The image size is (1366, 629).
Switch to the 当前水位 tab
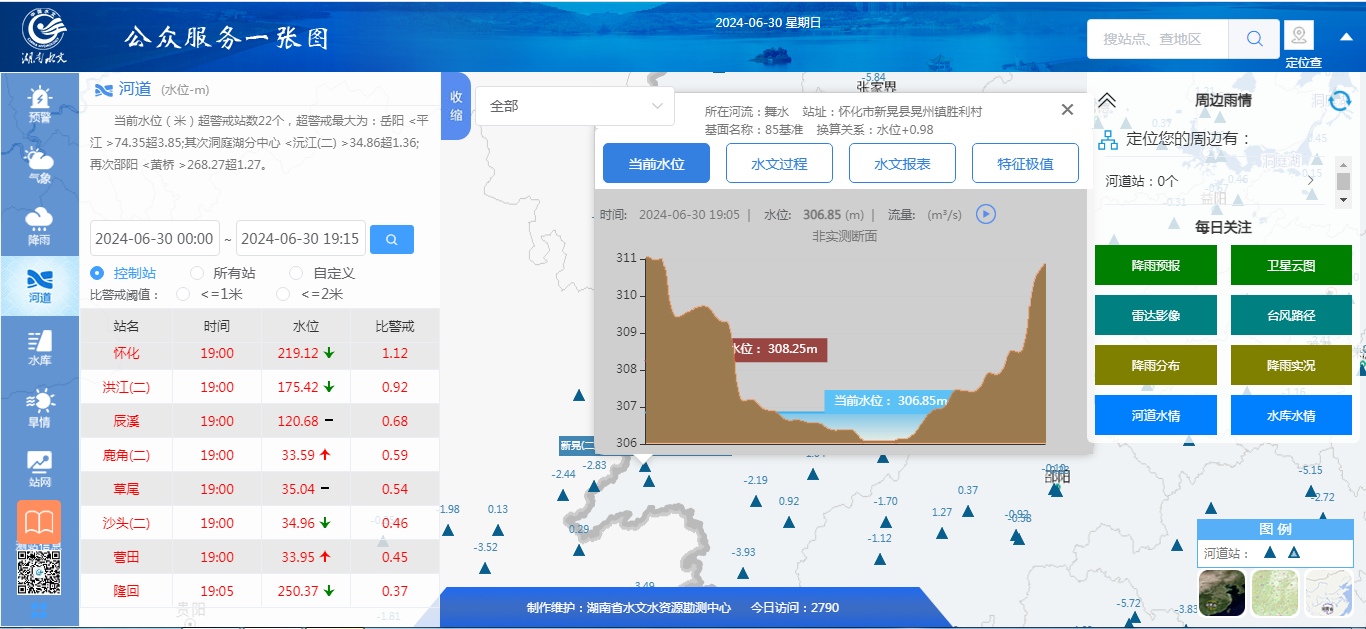(656, 163)
